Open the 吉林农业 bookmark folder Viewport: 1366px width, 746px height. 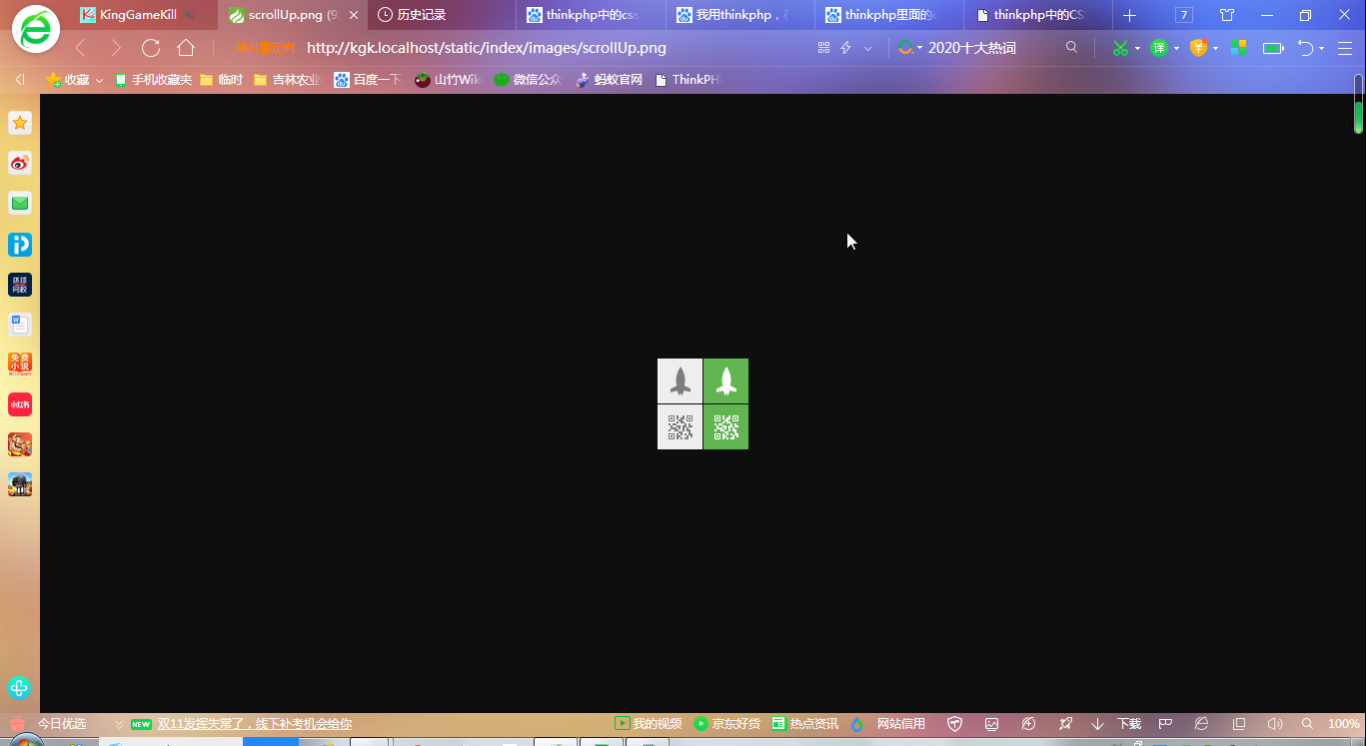click(x=288, y=79)
